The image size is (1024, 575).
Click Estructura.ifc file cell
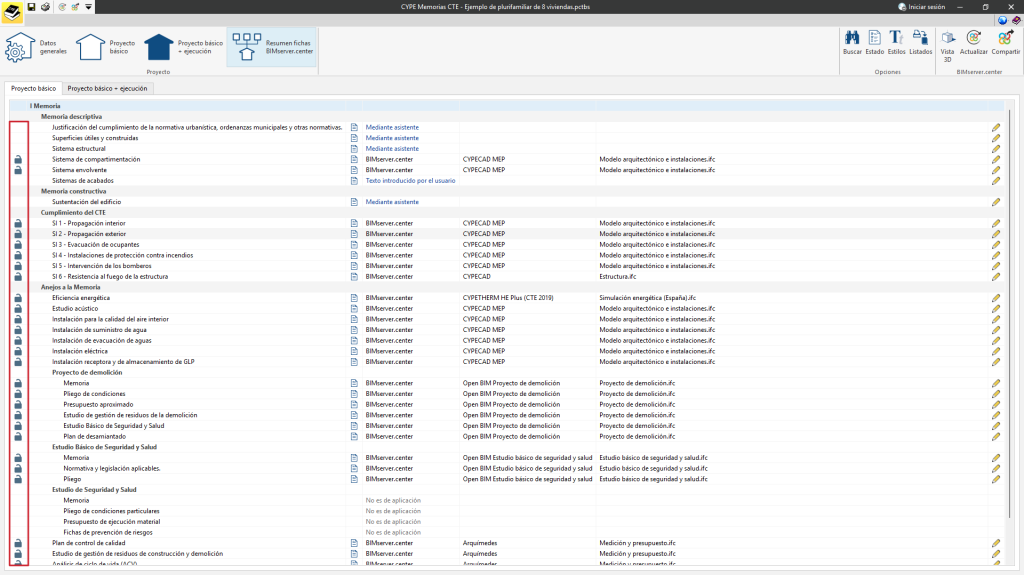pyautogui.click(x=618, y=276)
